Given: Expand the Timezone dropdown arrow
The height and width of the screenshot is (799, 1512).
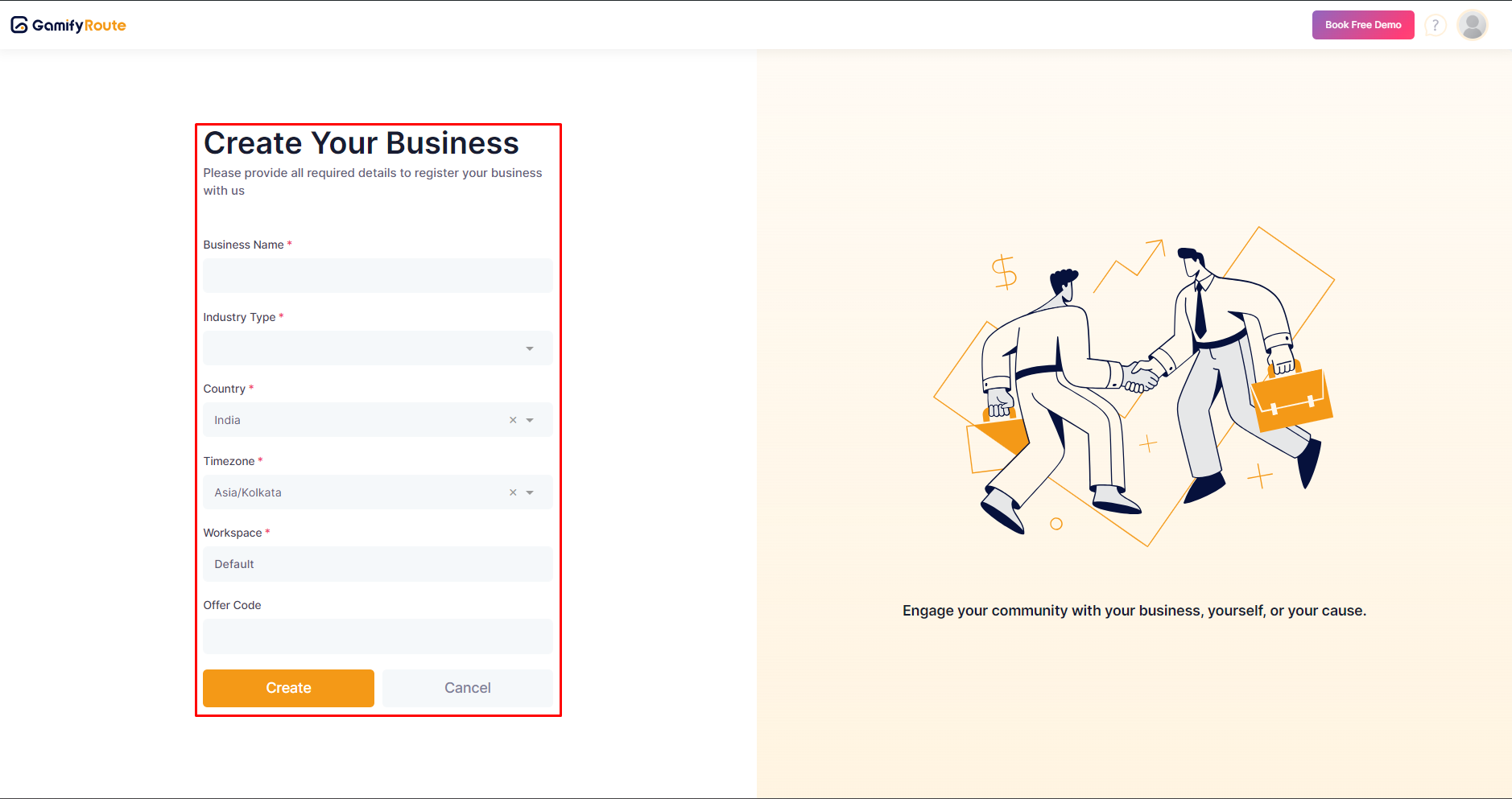Looking at the screenshot, I should 530,492.
